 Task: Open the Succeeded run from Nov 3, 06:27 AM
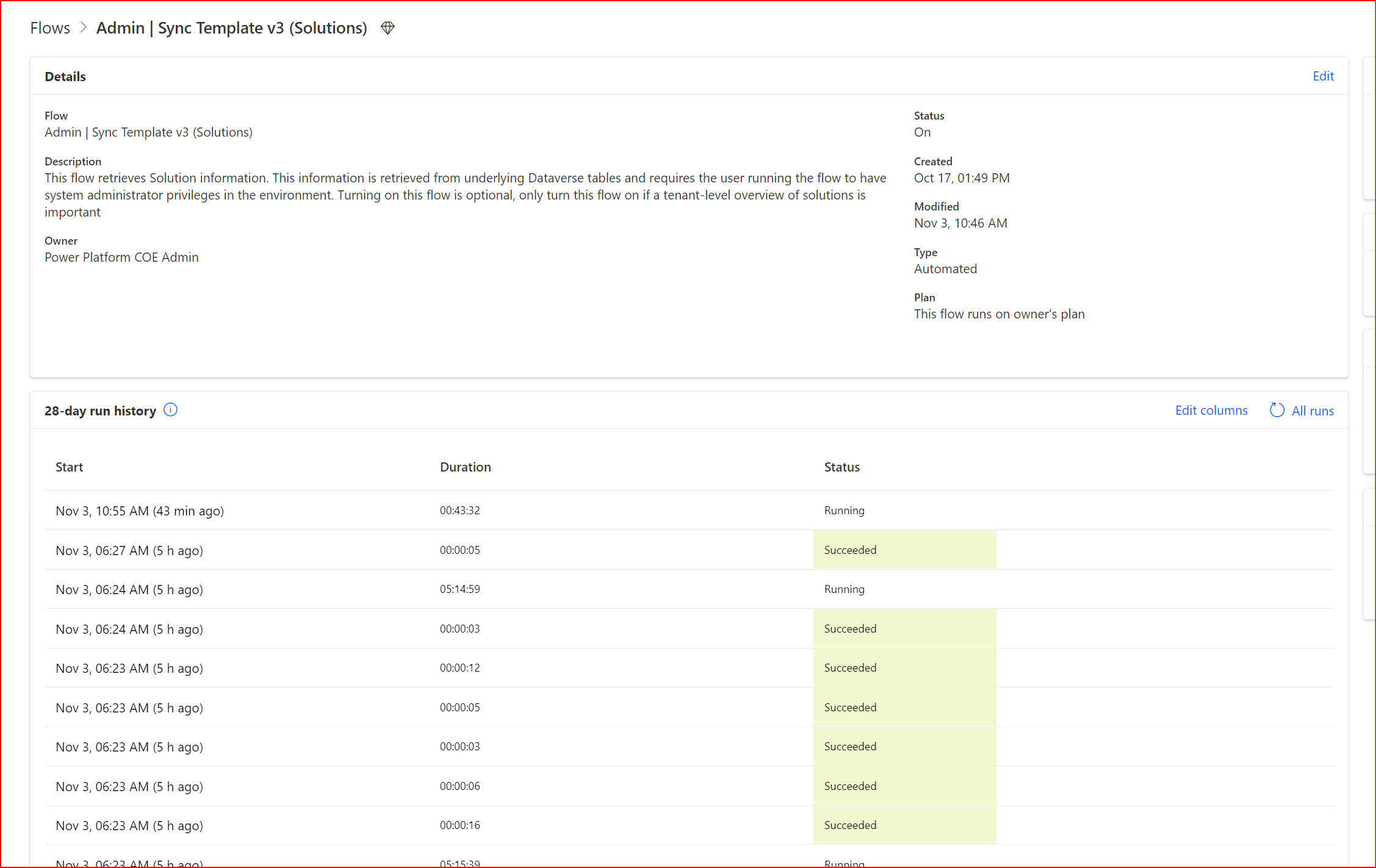[129, 550]
